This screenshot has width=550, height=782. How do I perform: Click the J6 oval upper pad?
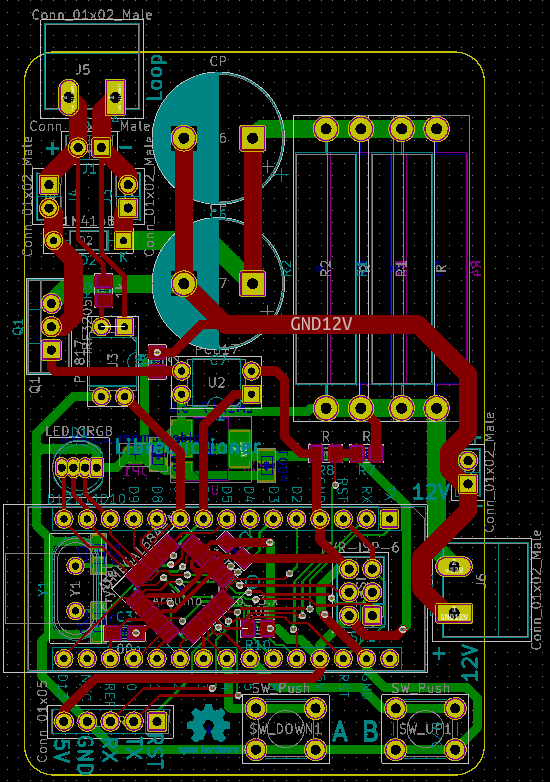[x=453, y=567]
